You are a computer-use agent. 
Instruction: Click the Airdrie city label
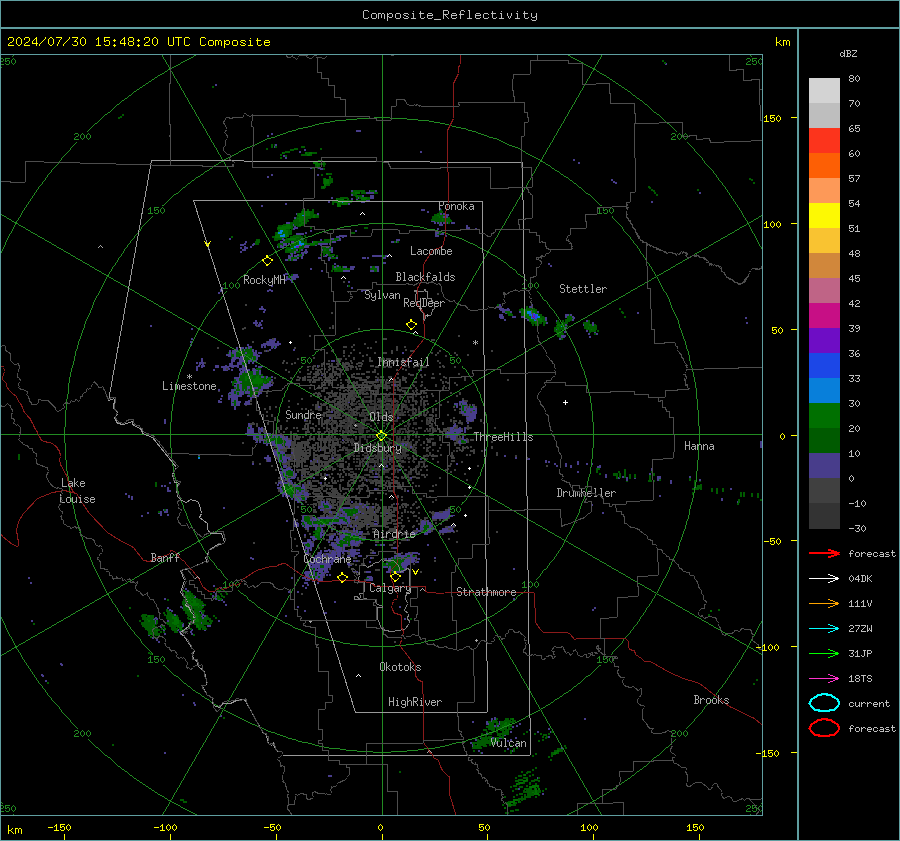tap(394, 534)
